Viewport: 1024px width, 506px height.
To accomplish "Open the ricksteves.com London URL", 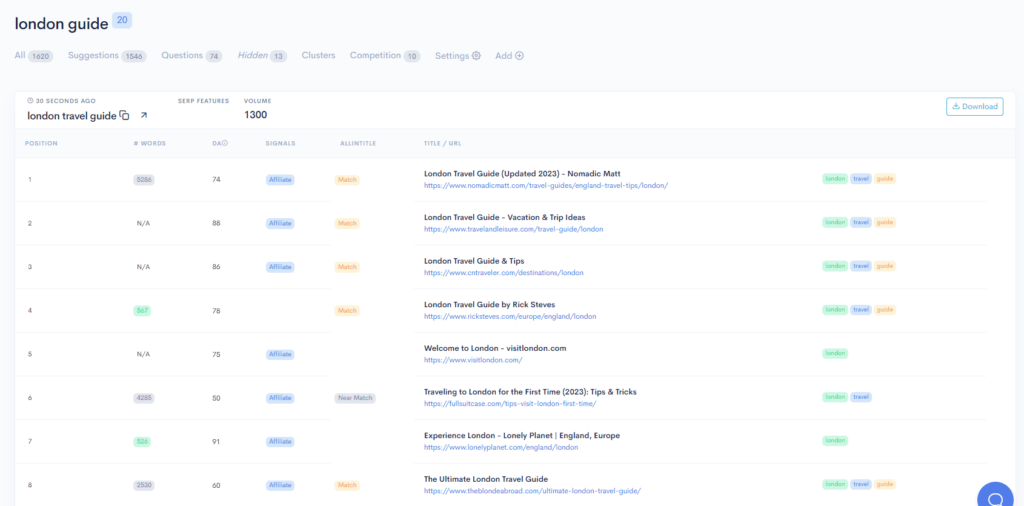I will click(510, 316).
